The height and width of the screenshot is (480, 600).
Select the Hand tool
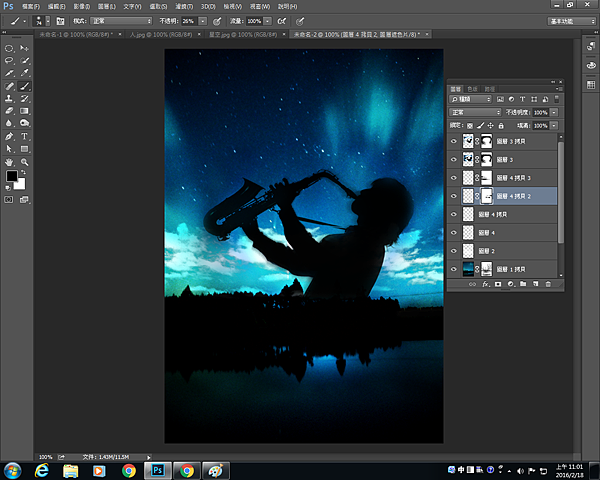point(9,161)
